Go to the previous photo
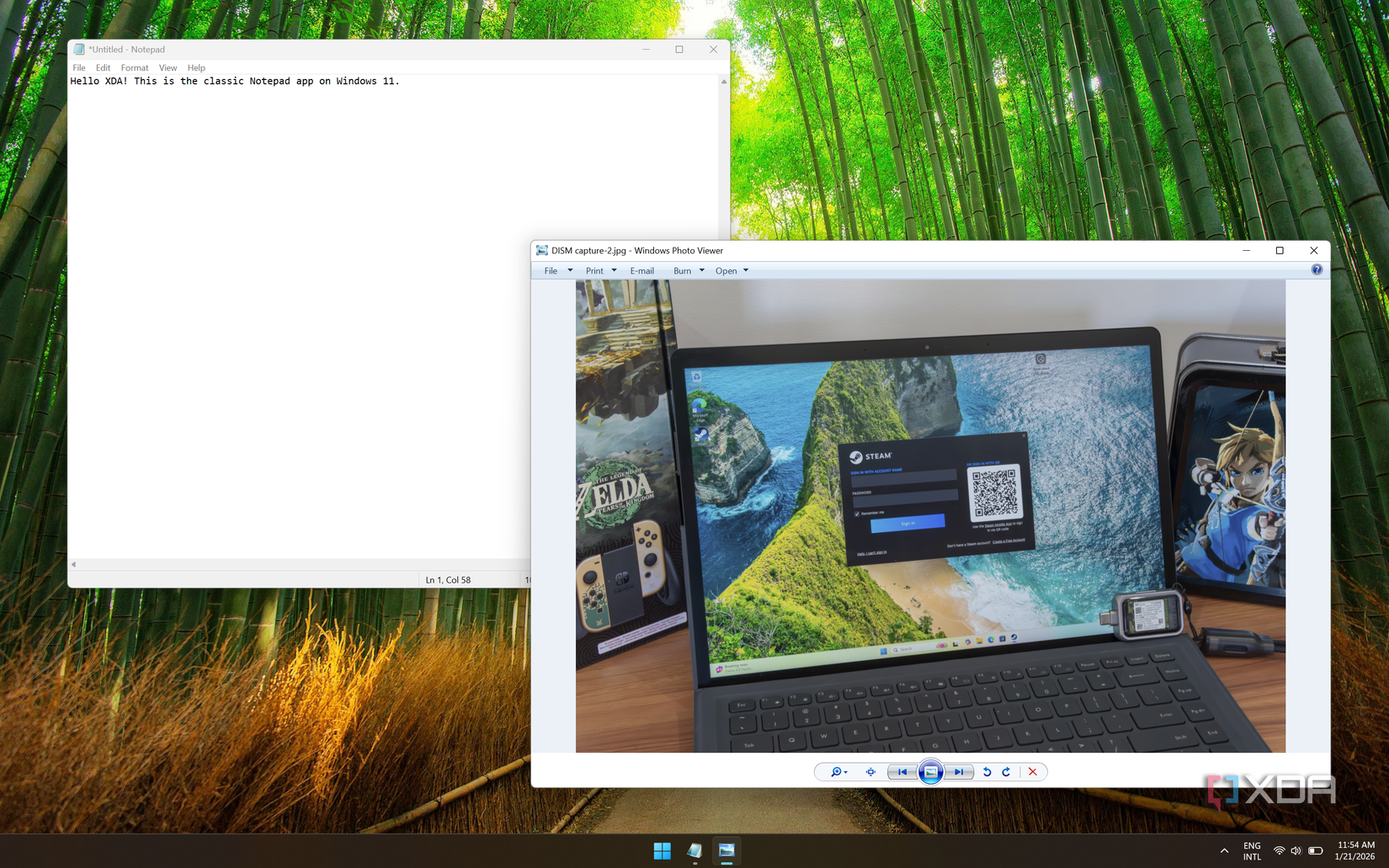This screenshot has width=1389, height=868. (x=902, y=772)
